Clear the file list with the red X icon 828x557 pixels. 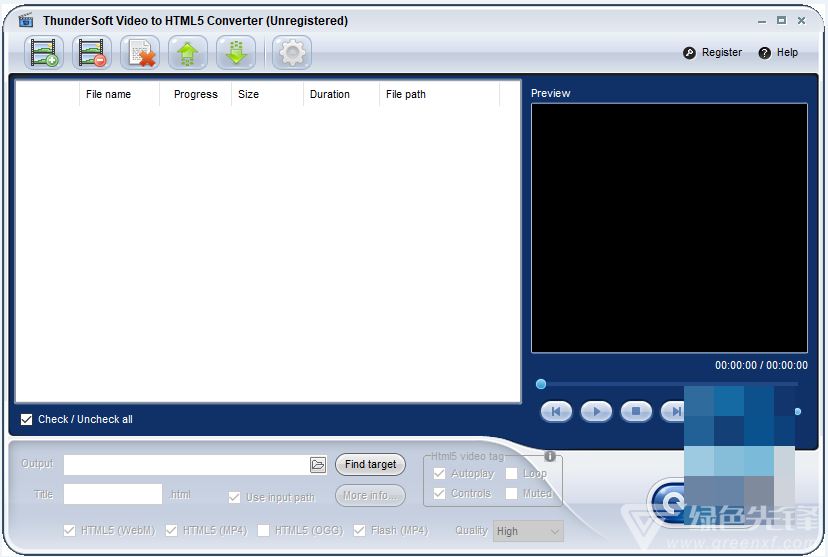click(140, 53)
